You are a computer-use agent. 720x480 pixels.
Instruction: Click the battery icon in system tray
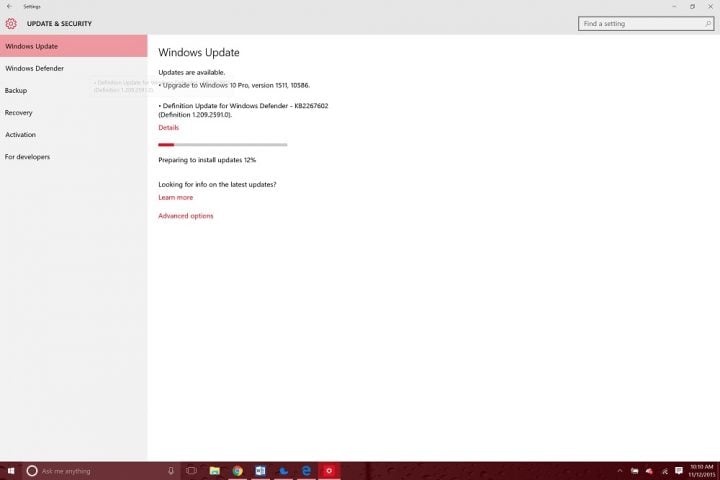click(x=635, y=471)
